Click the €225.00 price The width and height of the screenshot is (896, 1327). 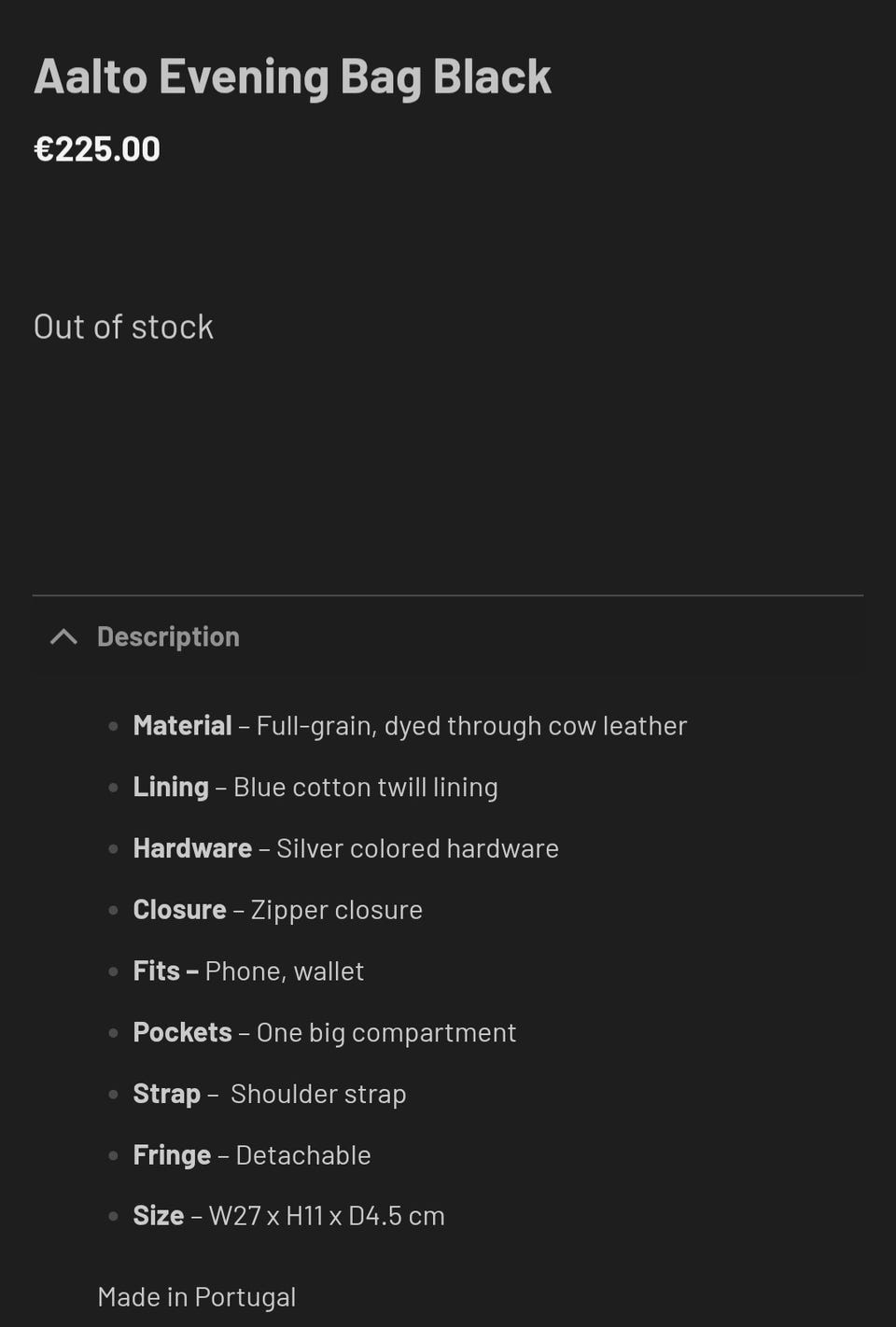click(x=97, y=149)
